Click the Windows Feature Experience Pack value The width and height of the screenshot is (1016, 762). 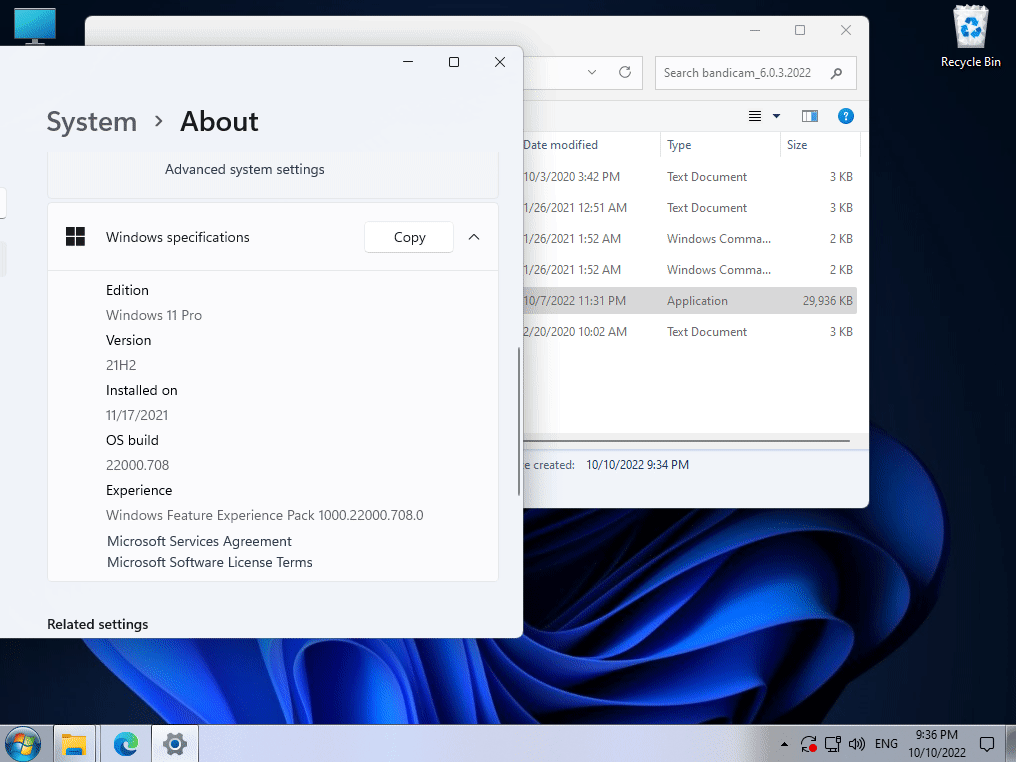click(264, 515)
